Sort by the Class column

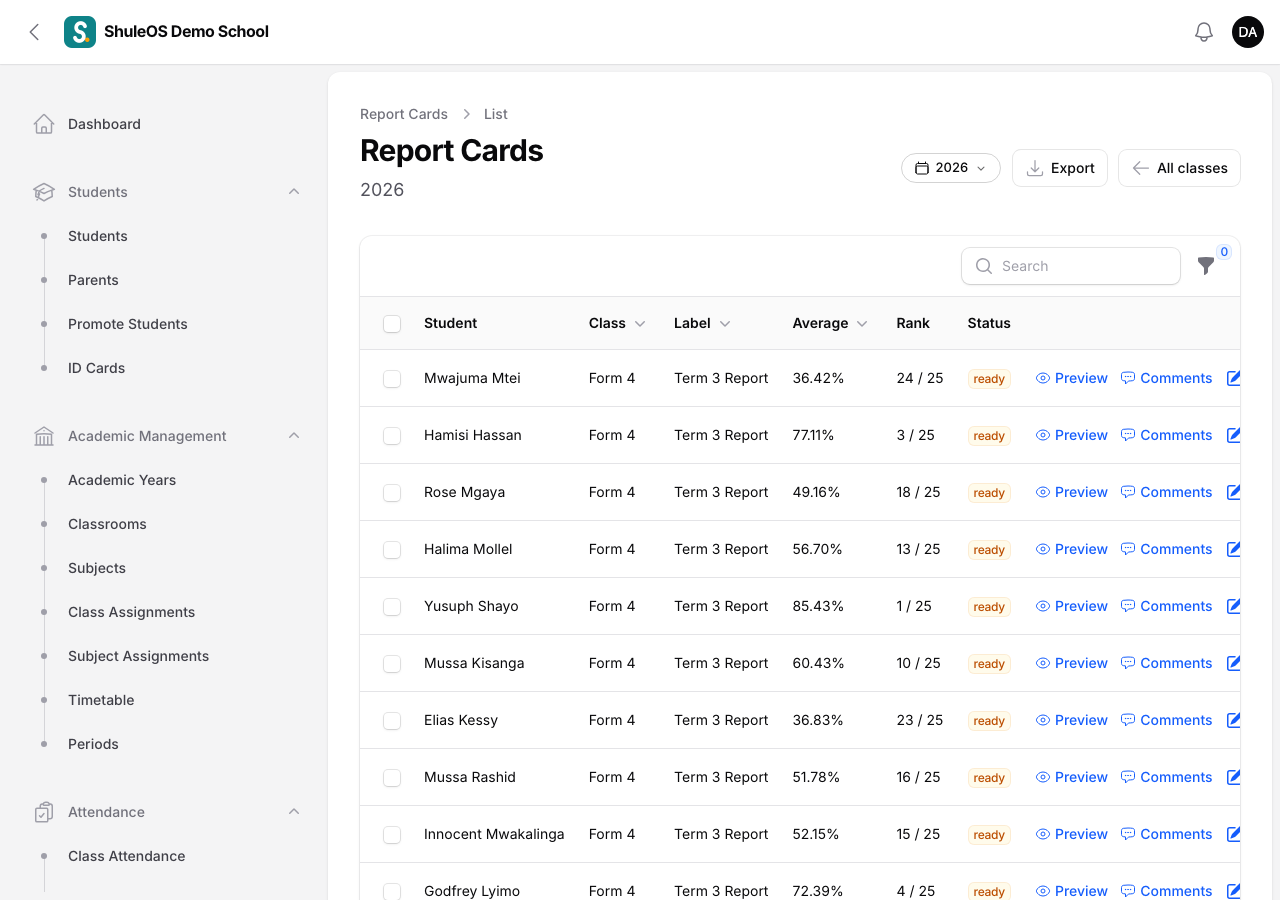617,323
